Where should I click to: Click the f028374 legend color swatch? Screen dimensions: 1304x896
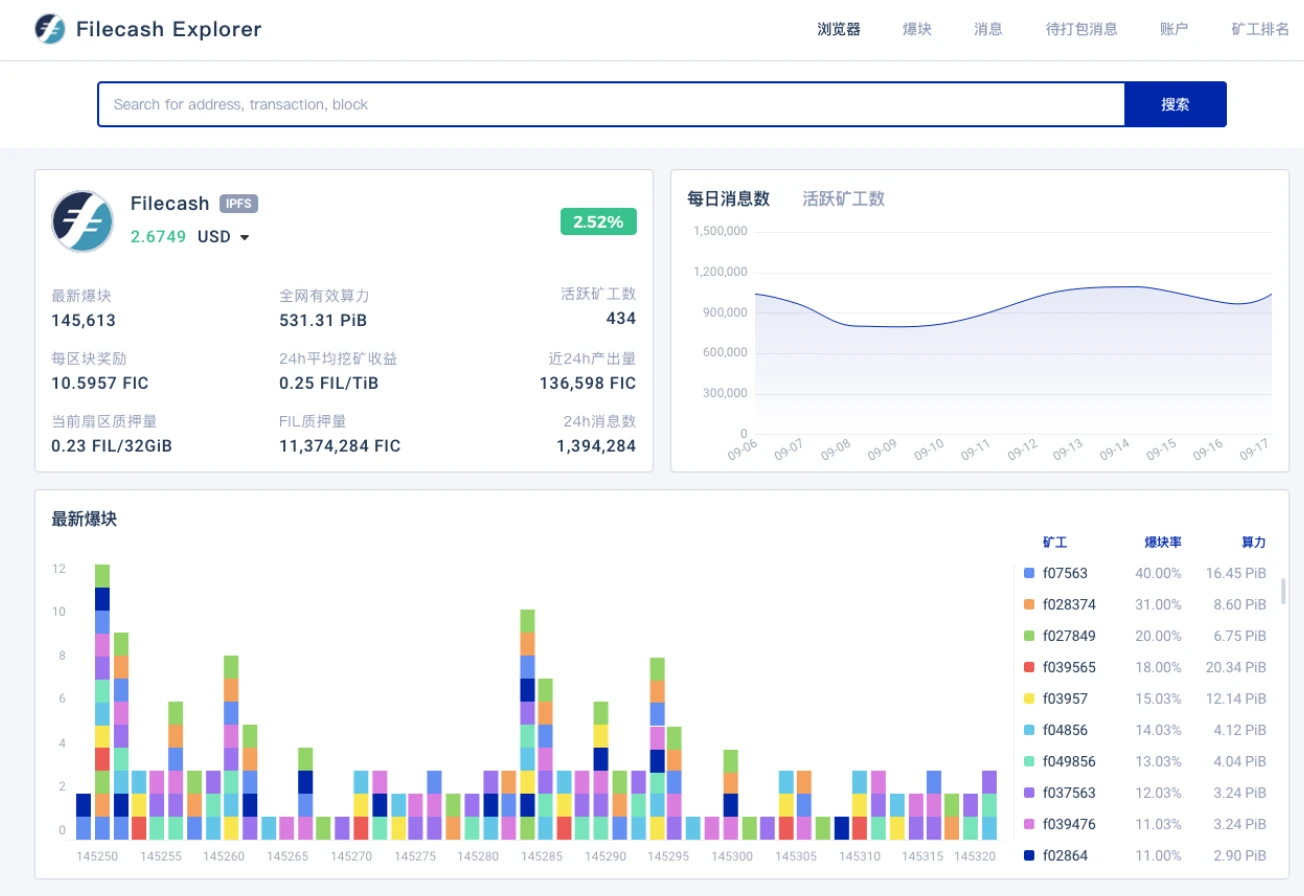[x=1029, y=605]
